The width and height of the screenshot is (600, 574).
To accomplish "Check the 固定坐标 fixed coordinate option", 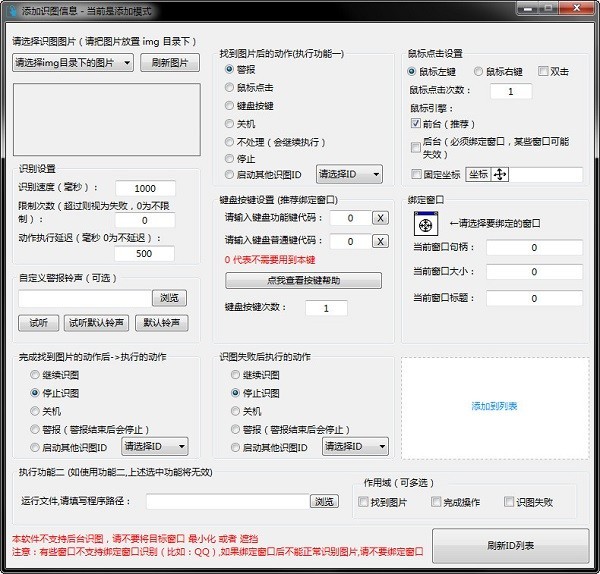I will pyautogui.click(x=416, y=174).
